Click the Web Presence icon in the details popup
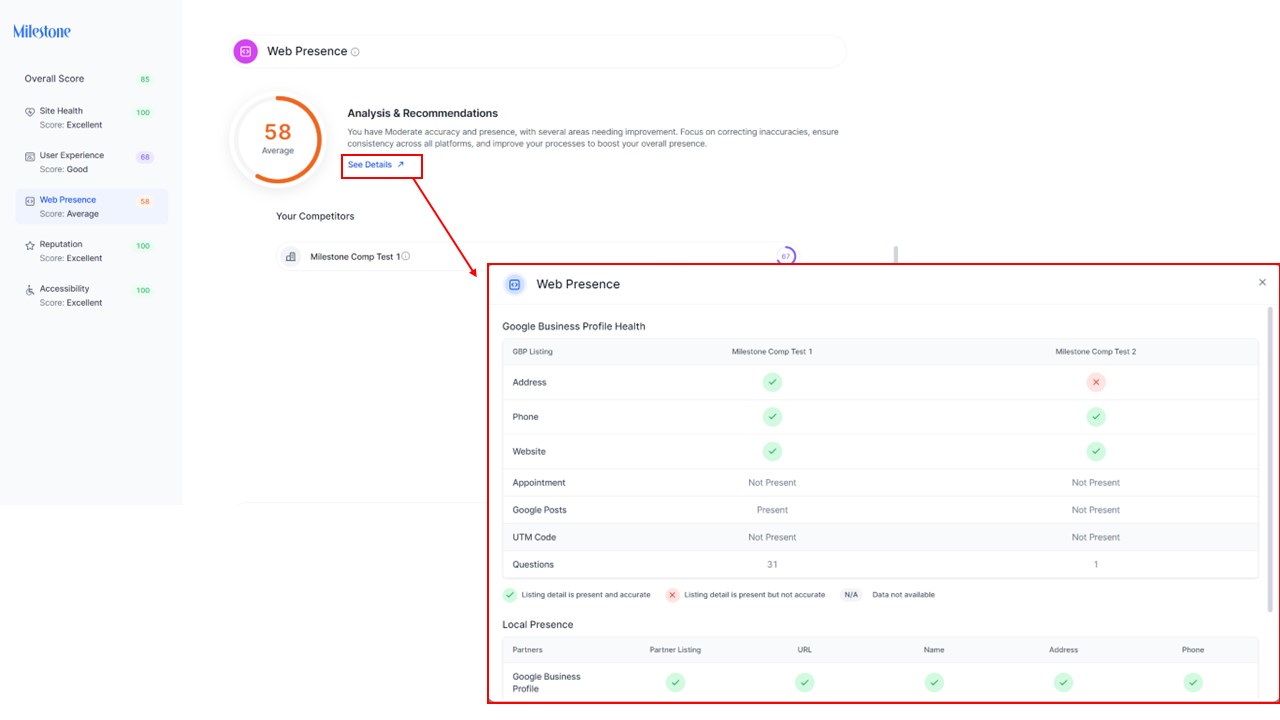The width and height of the screenshot is (1280, 720). [x=514, y=284]
